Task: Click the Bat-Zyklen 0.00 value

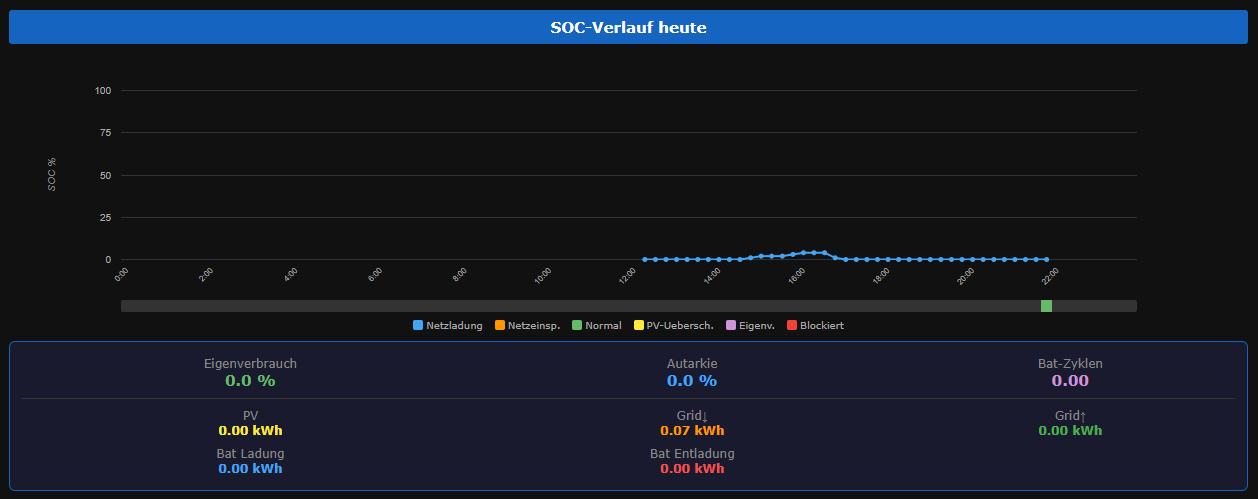Action: (1070, 381)
